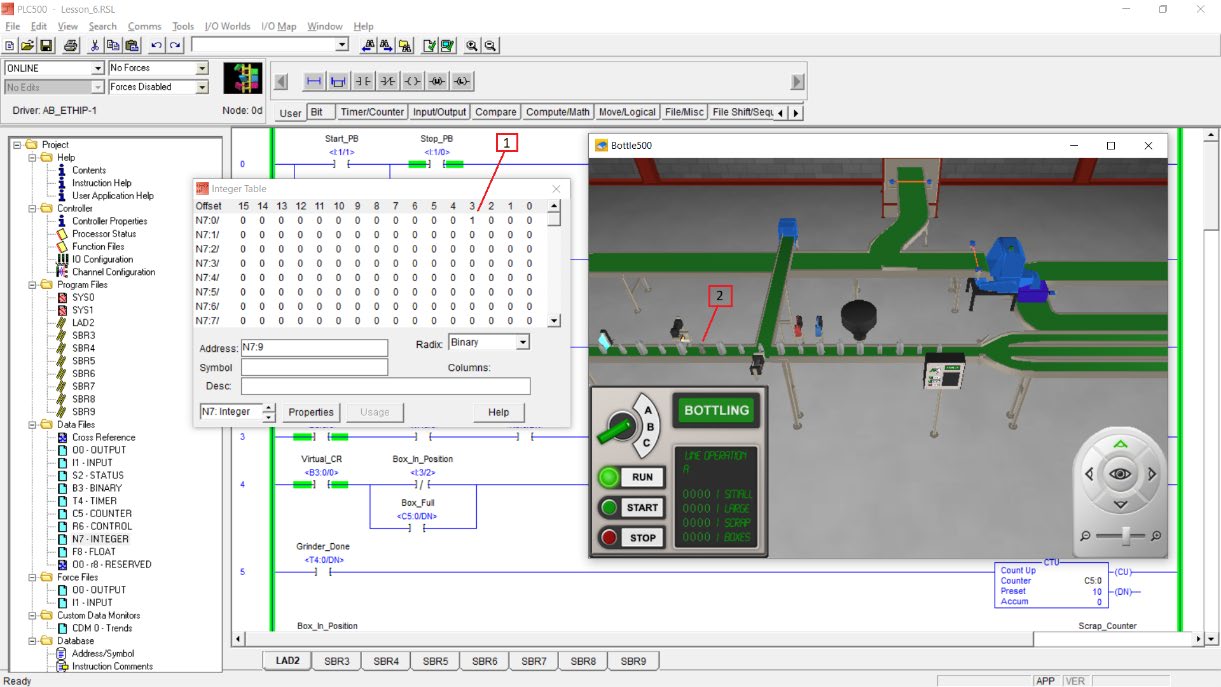Collapse the Data Files folder
Image resolution: width=1221 pixels, height=687 pixels.
(32, 425)
